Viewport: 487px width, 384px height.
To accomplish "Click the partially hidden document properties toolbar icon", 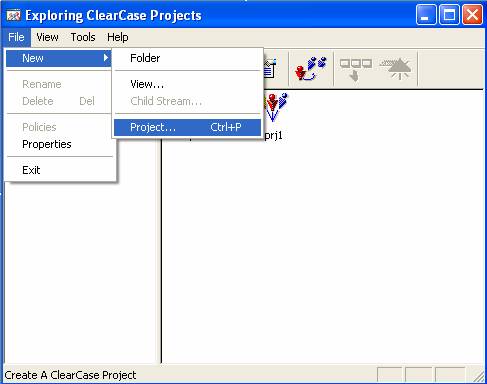I will 270,68.
